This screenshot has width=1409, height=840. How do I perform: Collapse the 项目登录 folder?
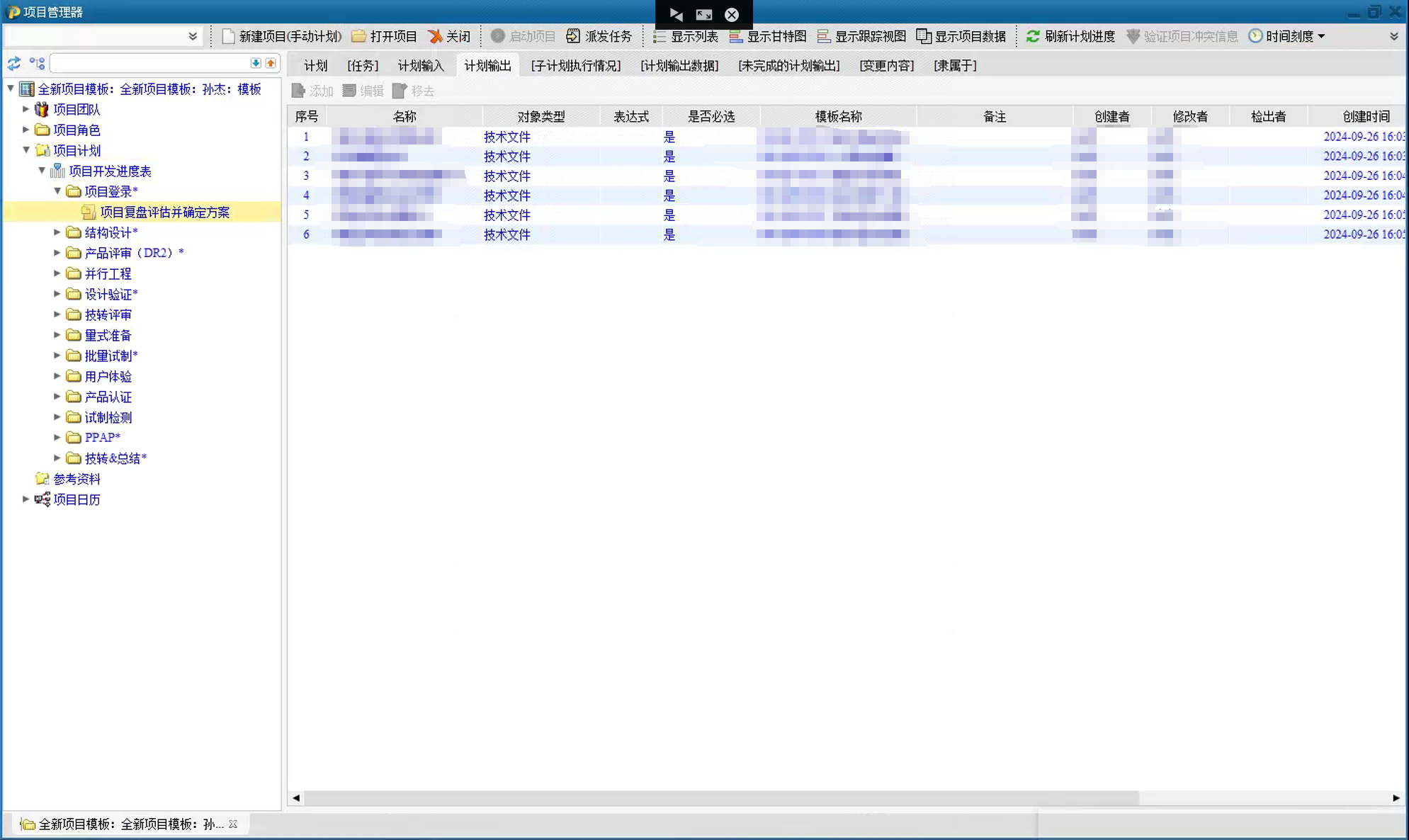pos(57,191)
